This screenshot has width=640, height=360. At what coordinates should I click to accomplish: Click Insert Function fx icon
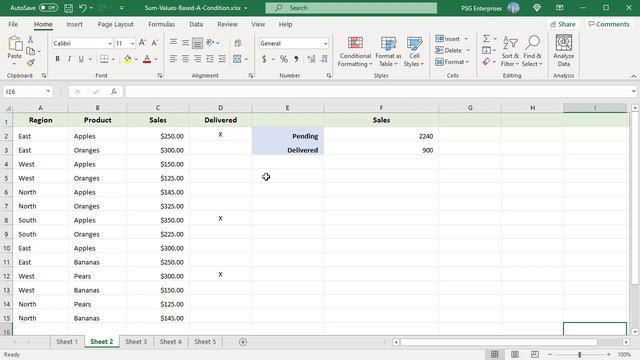pos(114,91)
